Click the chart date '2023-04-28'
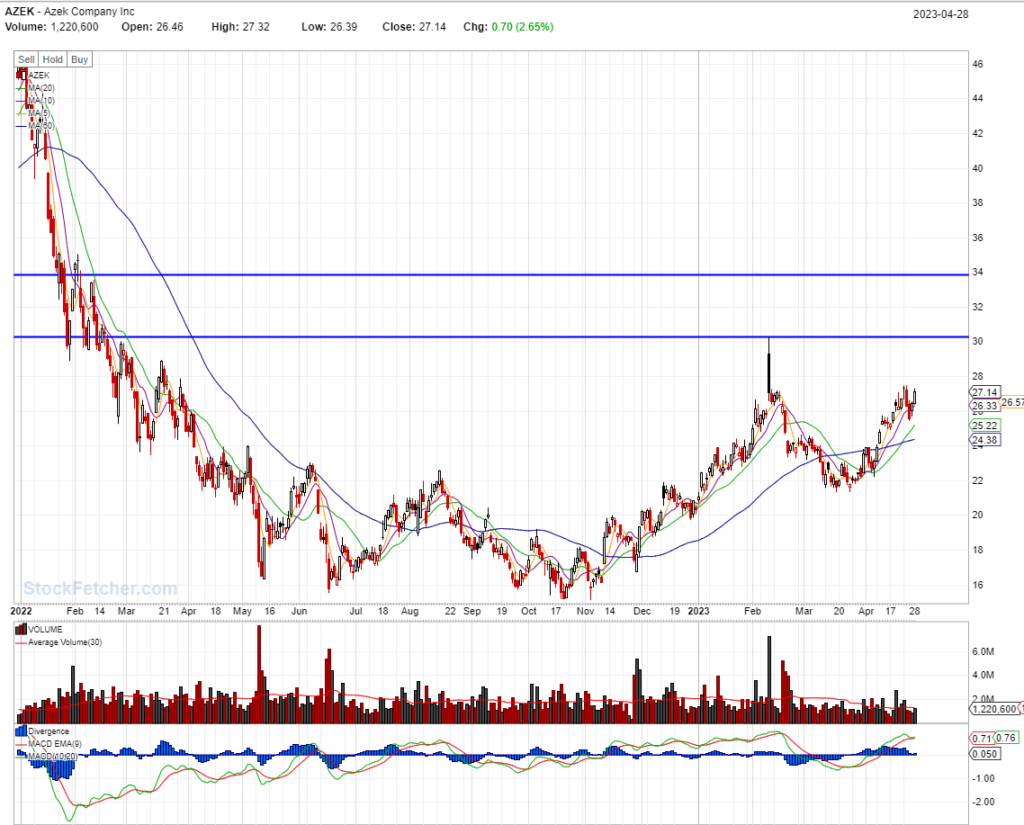Viewport: 1024px width, 825px height. coord(940,14)
